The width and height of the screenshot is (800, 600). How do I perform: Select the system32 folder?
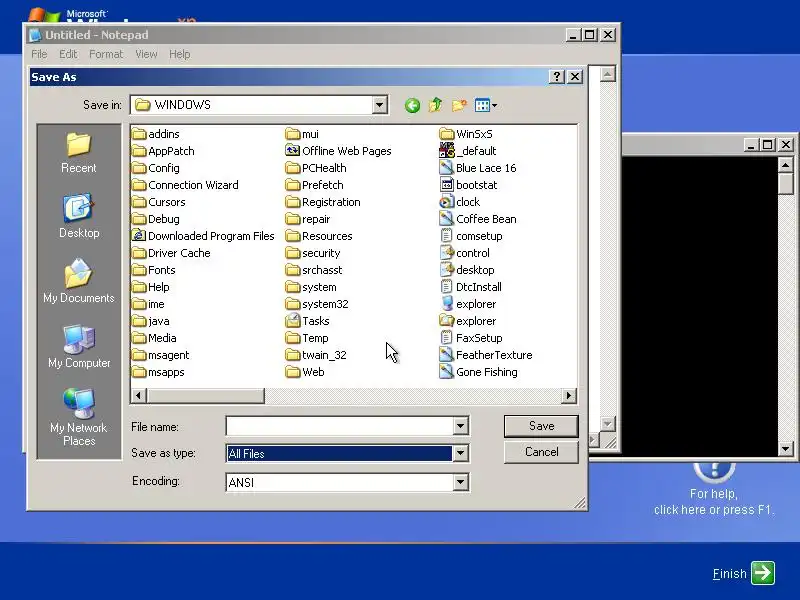tap(317, 304)
